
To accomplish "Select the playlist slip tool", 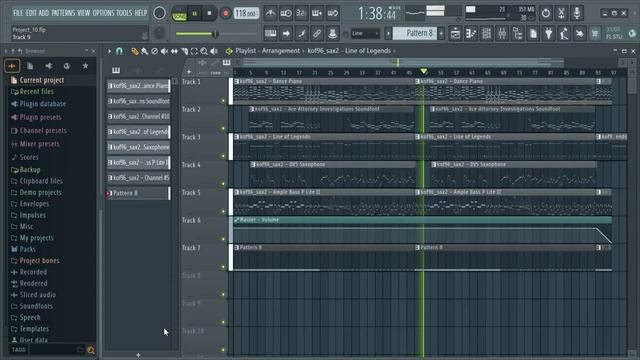I will point(174,51).
